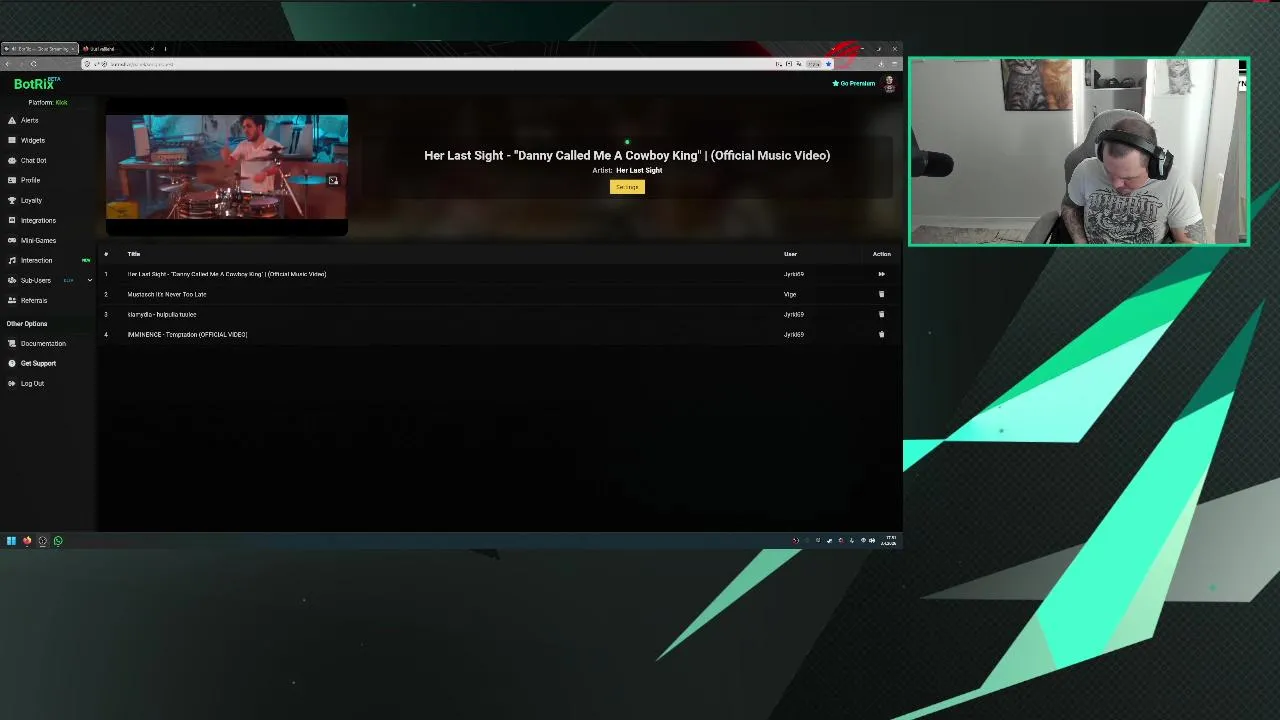Click the Kick platform label
Image resolution: width=1280 pixels, height=720 pixels.
pyautogui.click(x=61, y=102)
